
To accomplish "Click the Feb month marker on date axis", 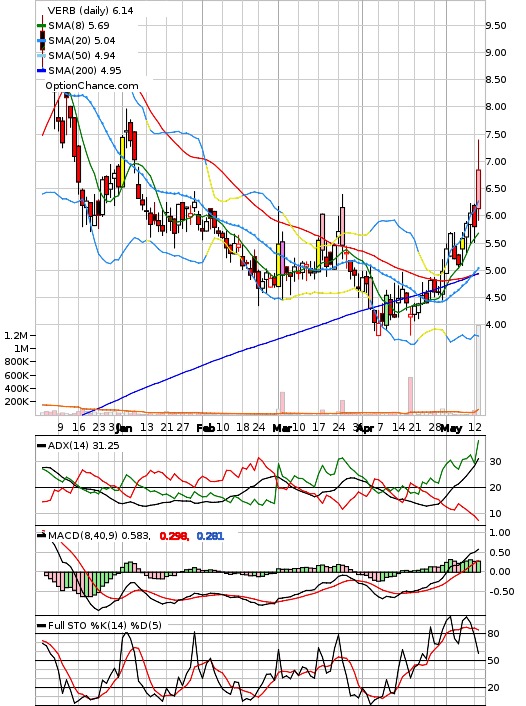I will [x=205, y=428].
